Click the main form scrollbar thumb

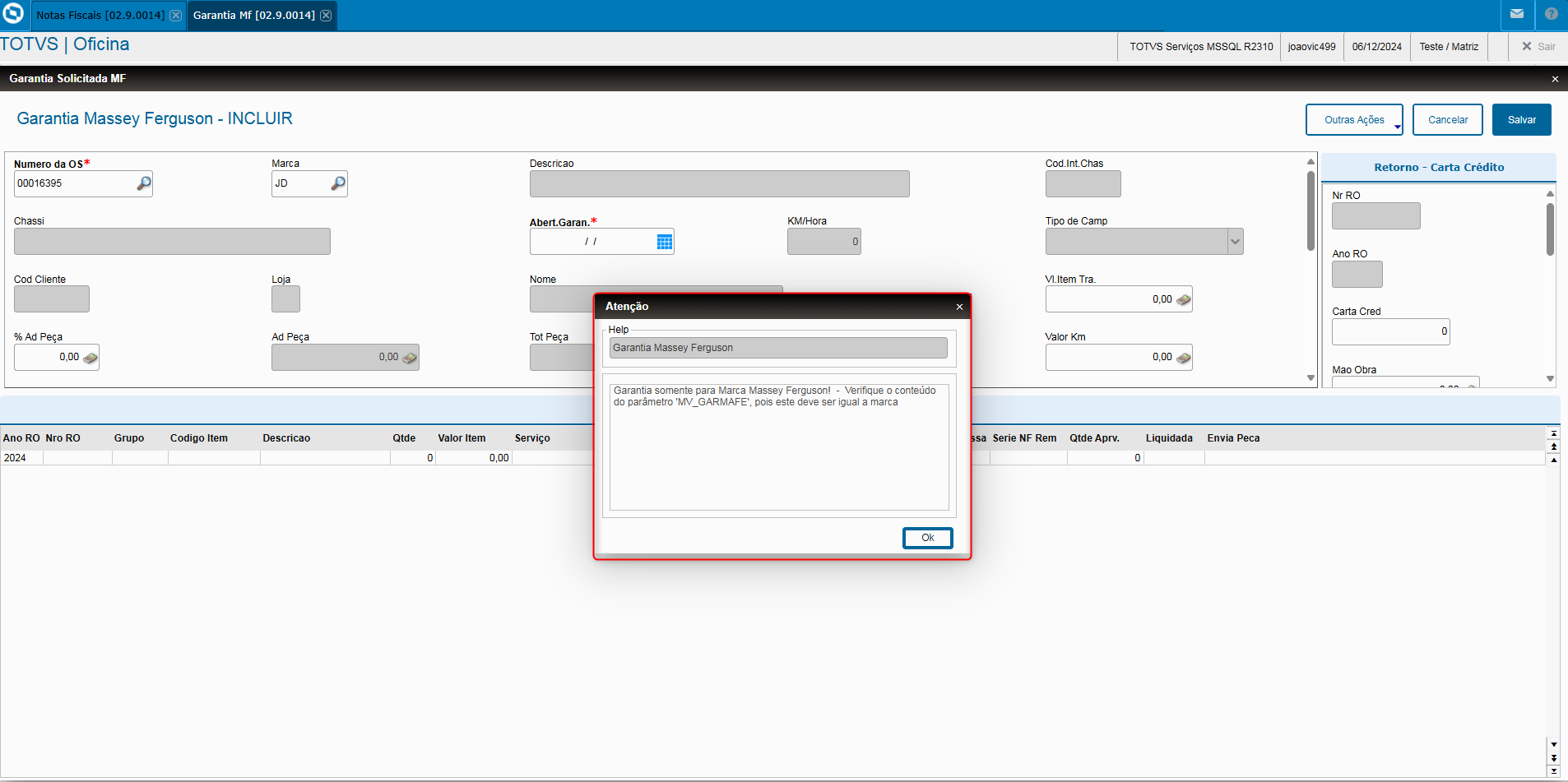(x=1311, y=210)
